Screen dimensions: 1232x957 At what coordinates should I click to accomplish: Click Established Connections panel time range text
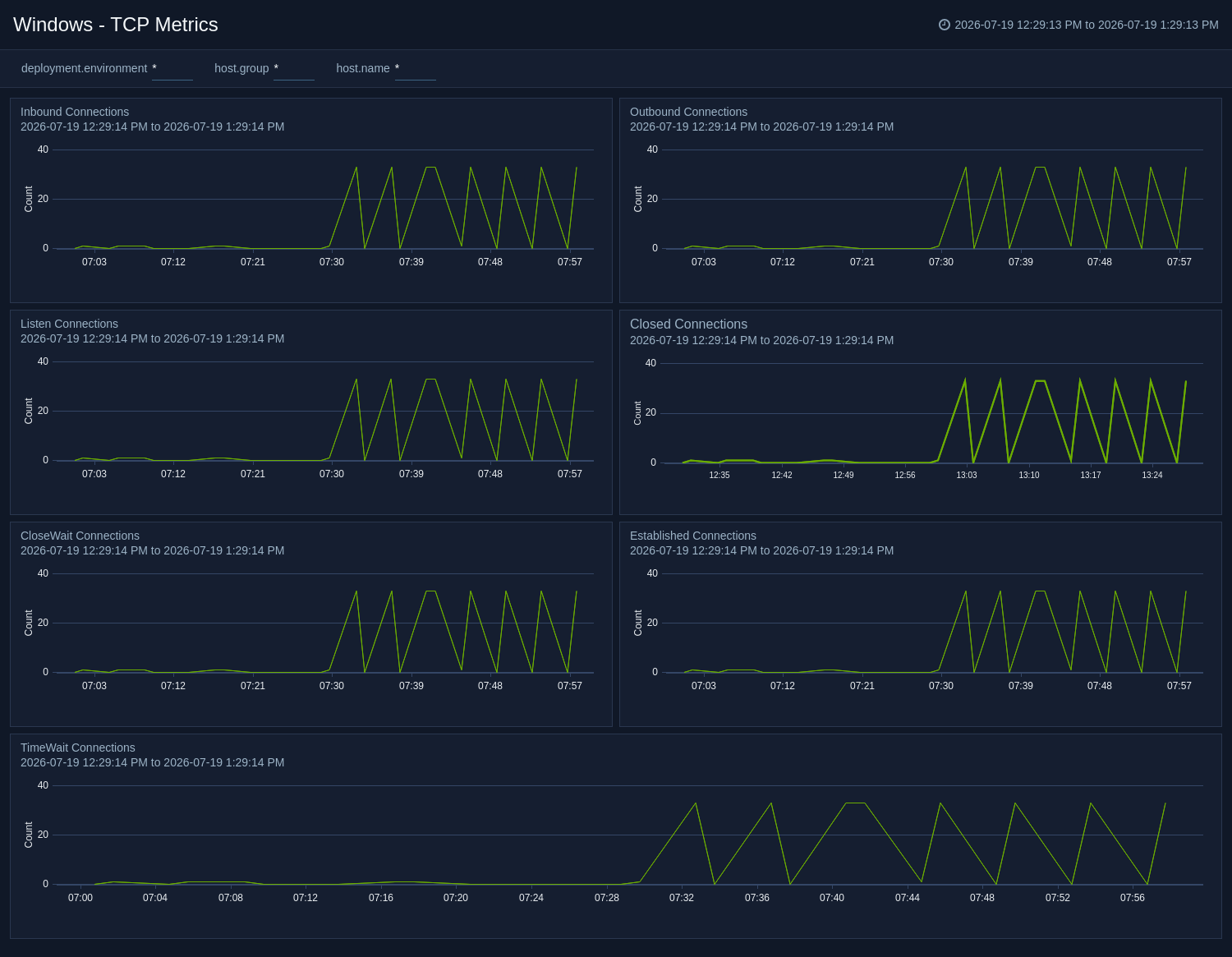761,550
